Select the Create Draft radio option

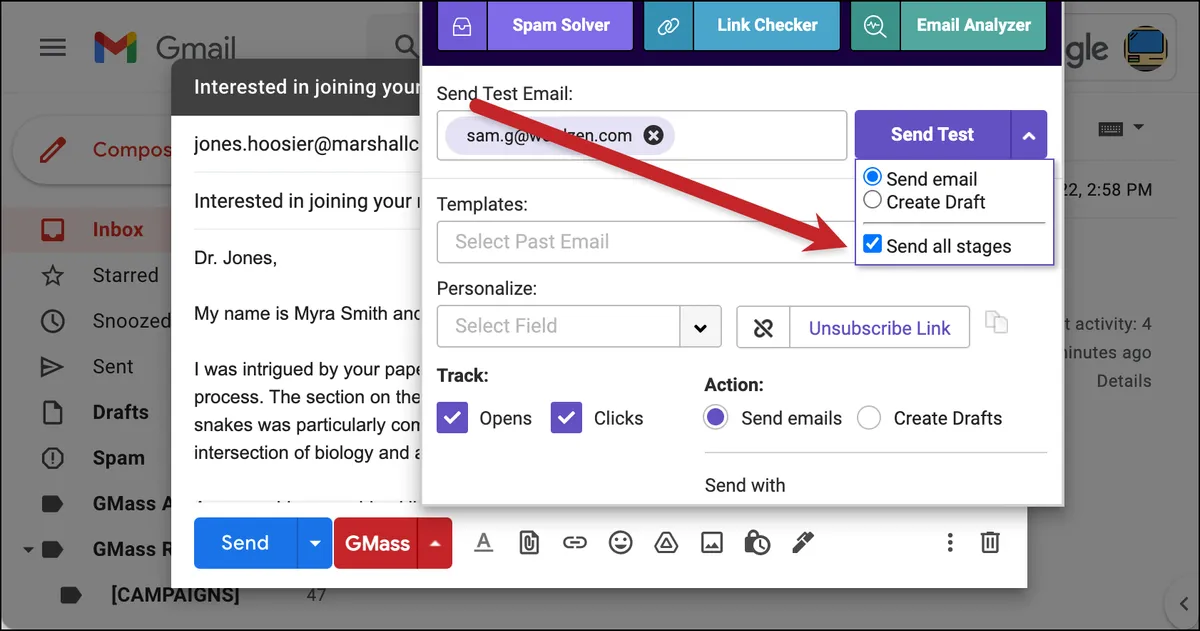tap(872, 200)
